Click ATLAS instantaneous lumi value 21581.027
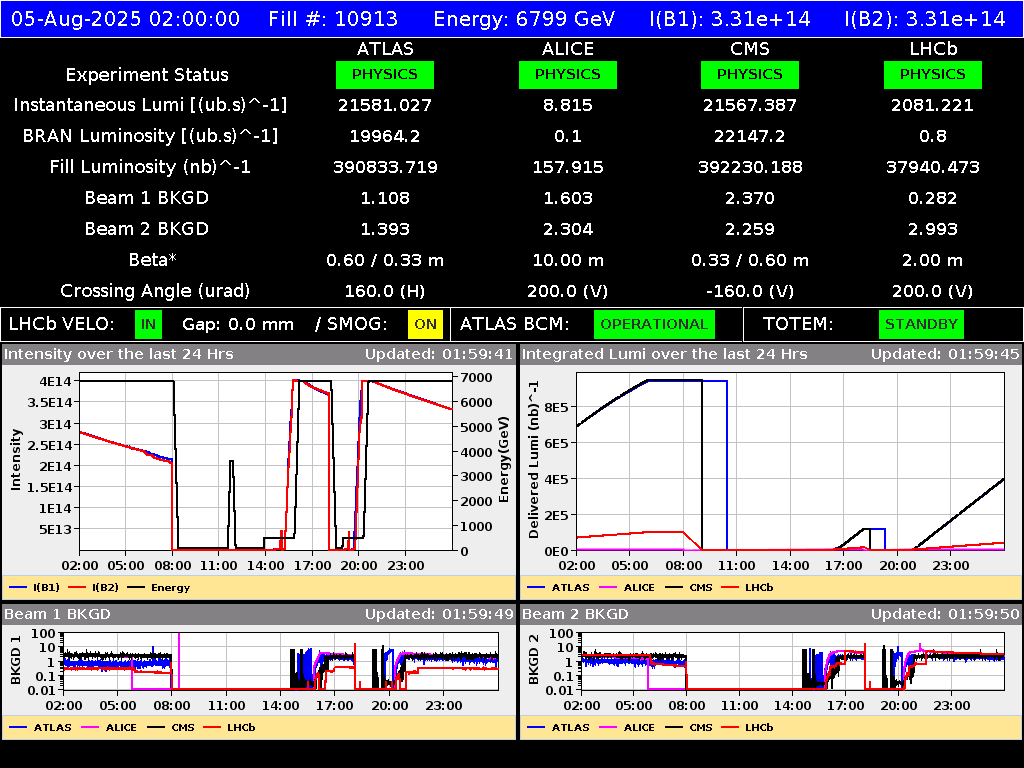The width and height of the screenshot is (1024, 768). click(385, 105)
